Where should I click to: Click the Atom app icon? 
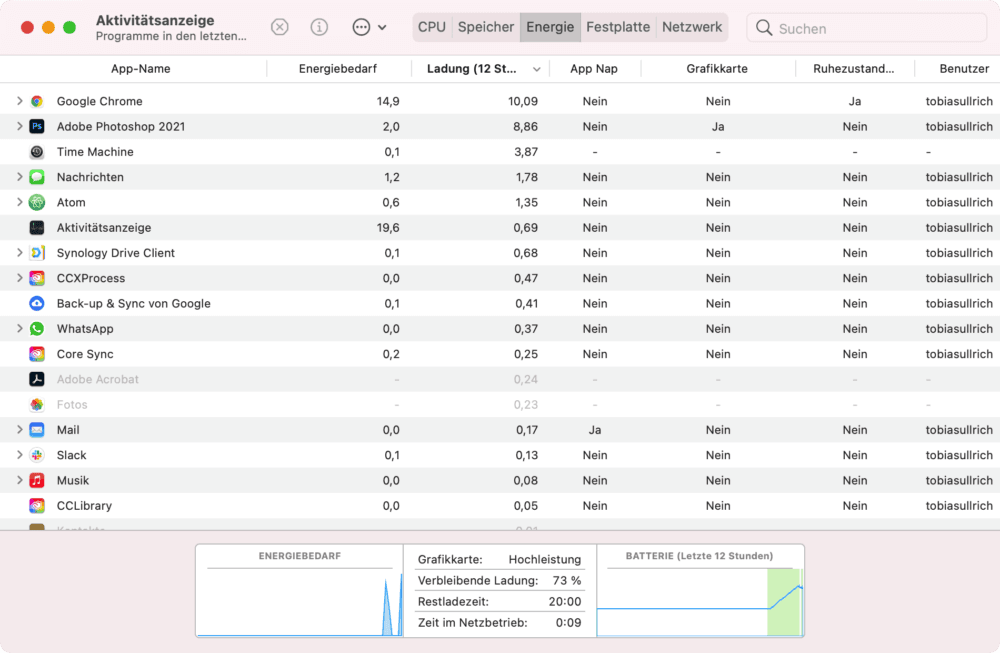pyautogui.click(x=37, y=202)
